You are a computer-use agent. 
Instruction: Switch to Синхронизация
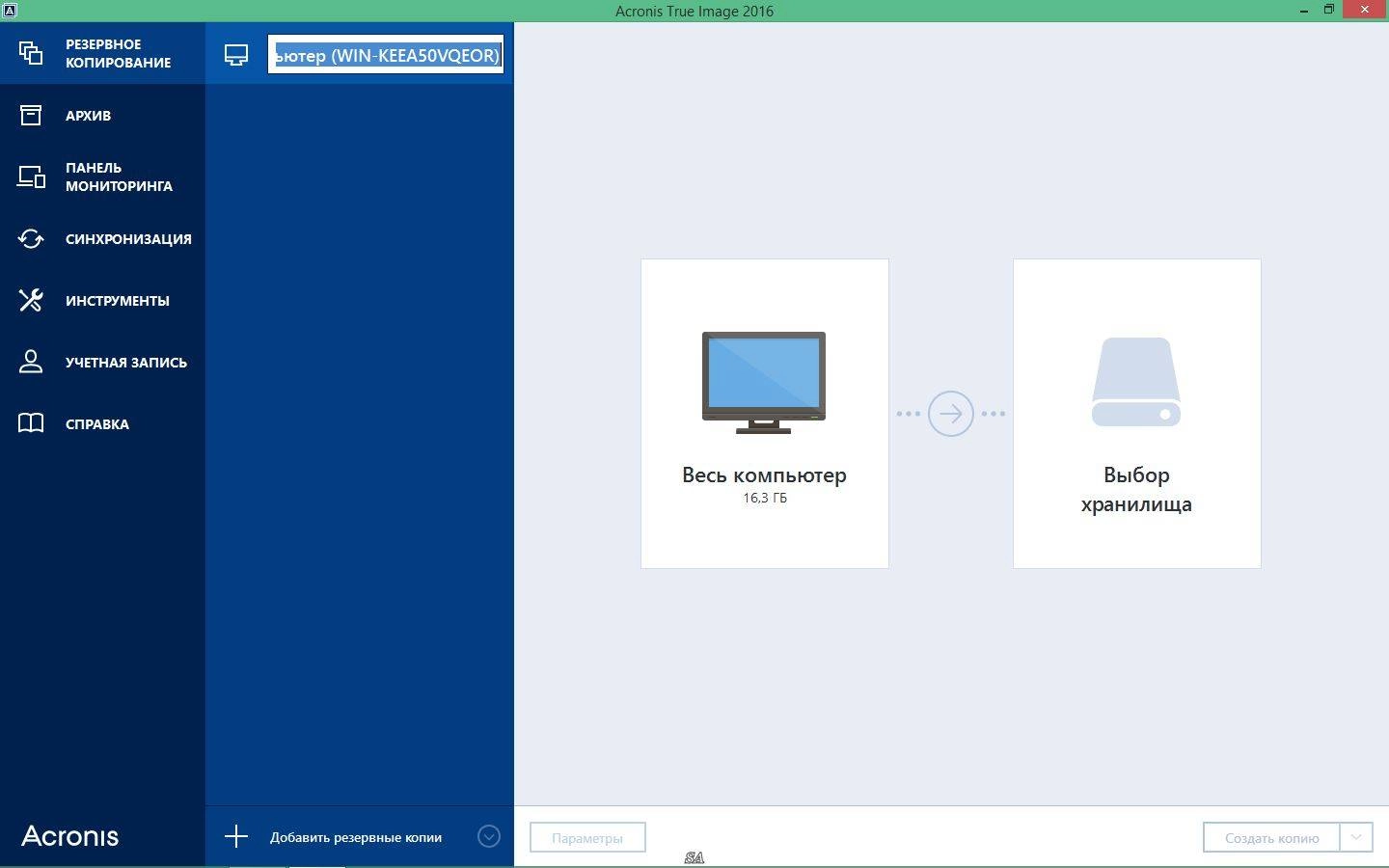click(102, 238)
